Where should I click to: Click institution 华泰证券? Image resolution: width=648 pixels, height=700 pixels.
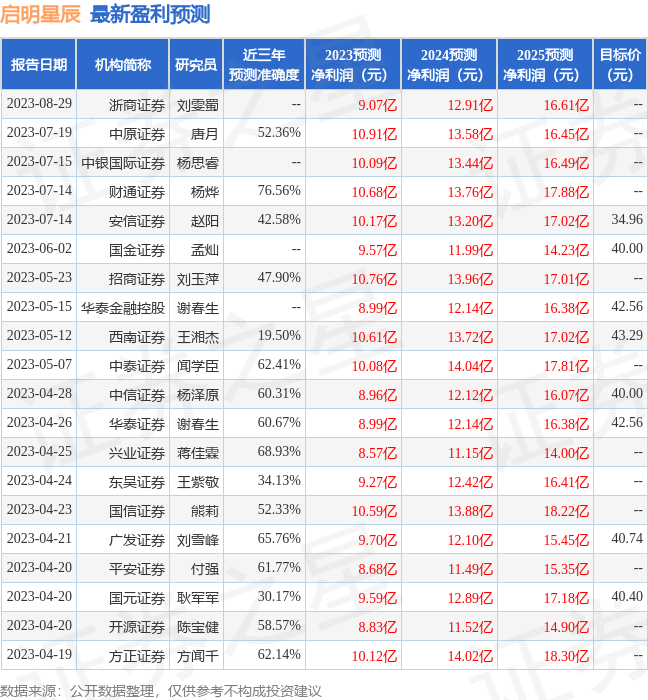click(137, 425)
